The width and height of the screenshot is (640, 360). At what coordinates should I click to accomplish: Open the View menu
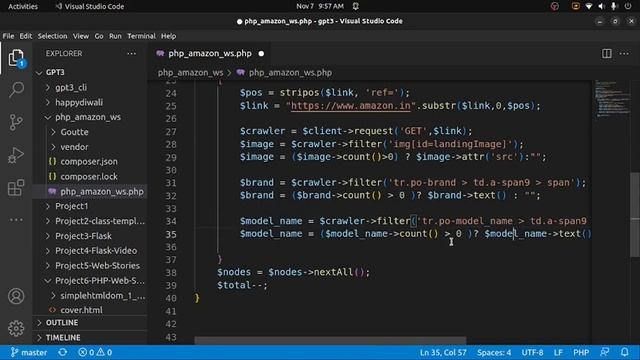click(x=81, y=36)
